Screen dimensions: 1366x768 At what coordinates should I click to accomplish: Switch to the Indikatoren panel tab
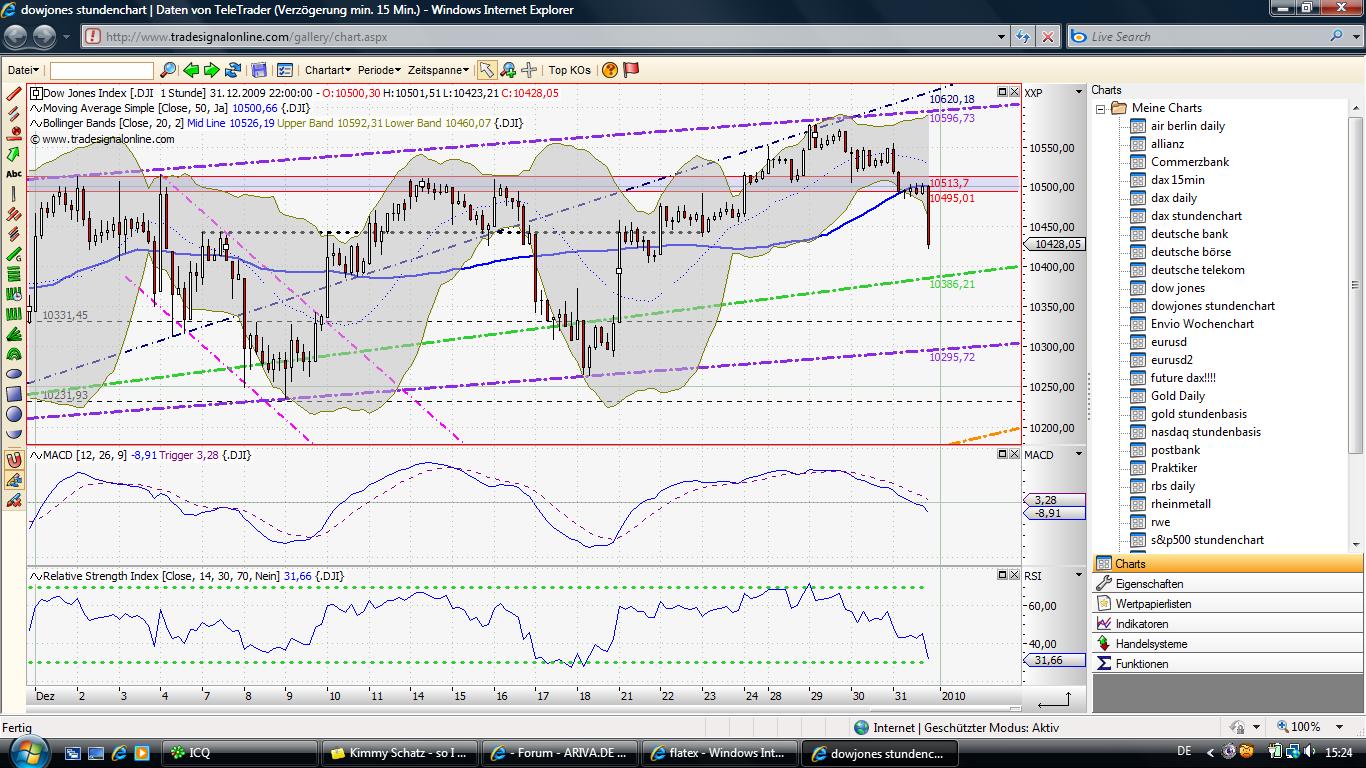(x=1143, y=624)
